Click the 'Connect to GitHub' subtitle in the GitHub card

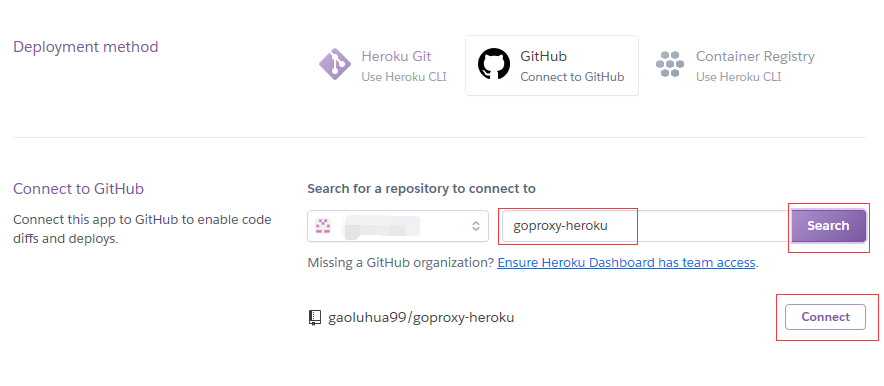pyautogui.click(x=572, y=77)
